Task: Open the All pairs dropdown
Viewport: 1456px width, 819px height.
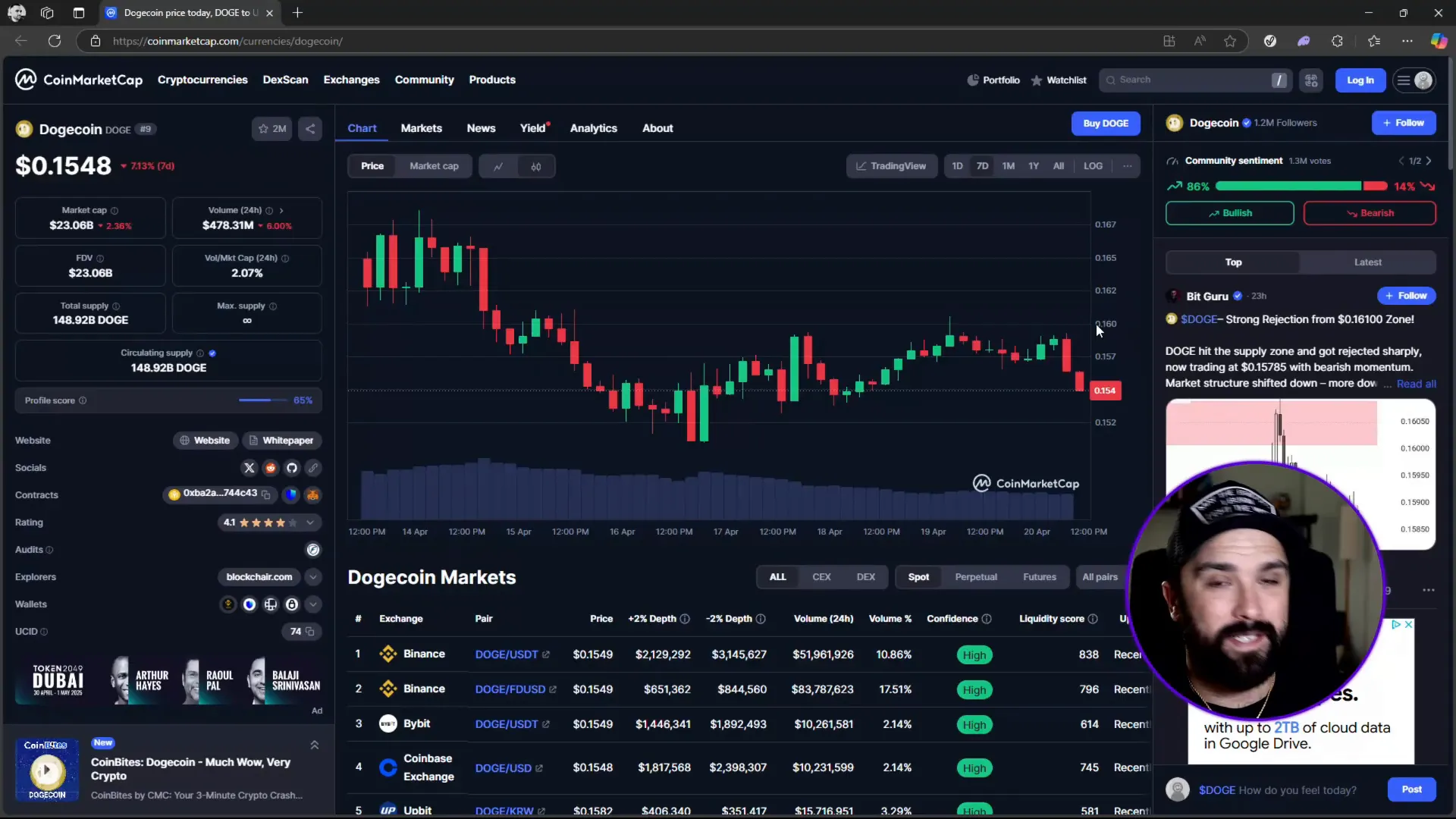Action: tap(1100, 577)
